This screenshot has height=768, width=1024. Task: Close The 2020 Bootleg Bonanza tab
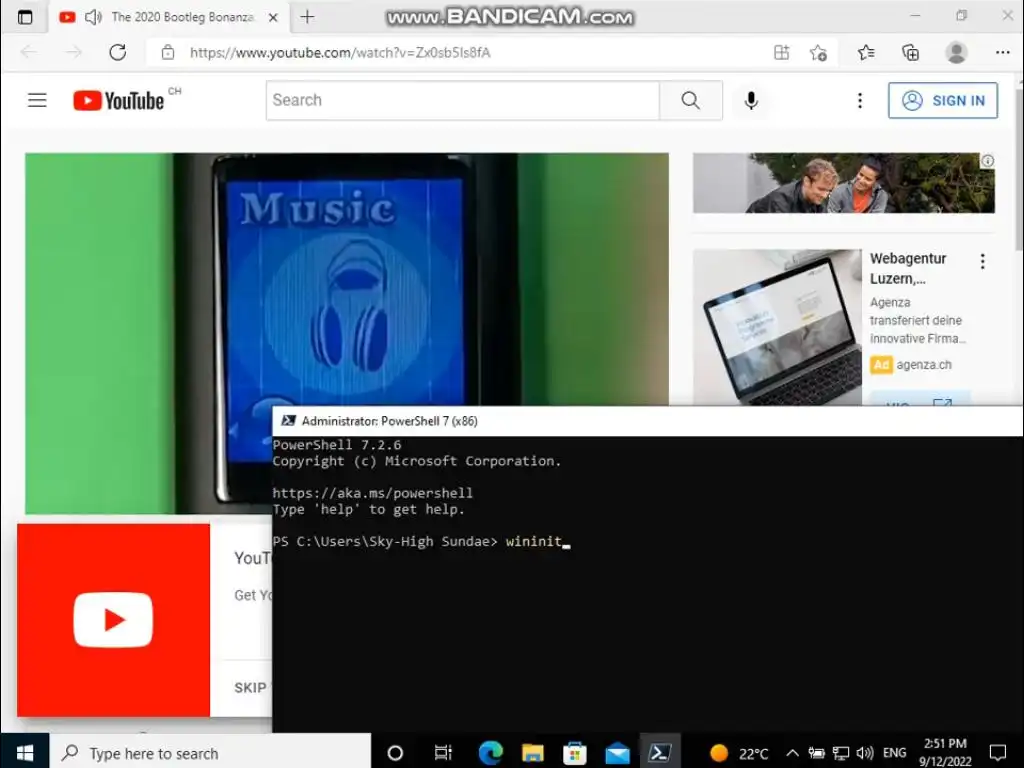(274, 18)
